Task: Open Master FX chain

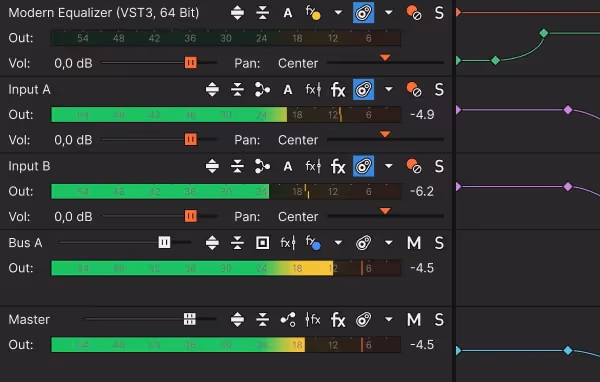Action: pyautogui.click(x=338, y=320)
